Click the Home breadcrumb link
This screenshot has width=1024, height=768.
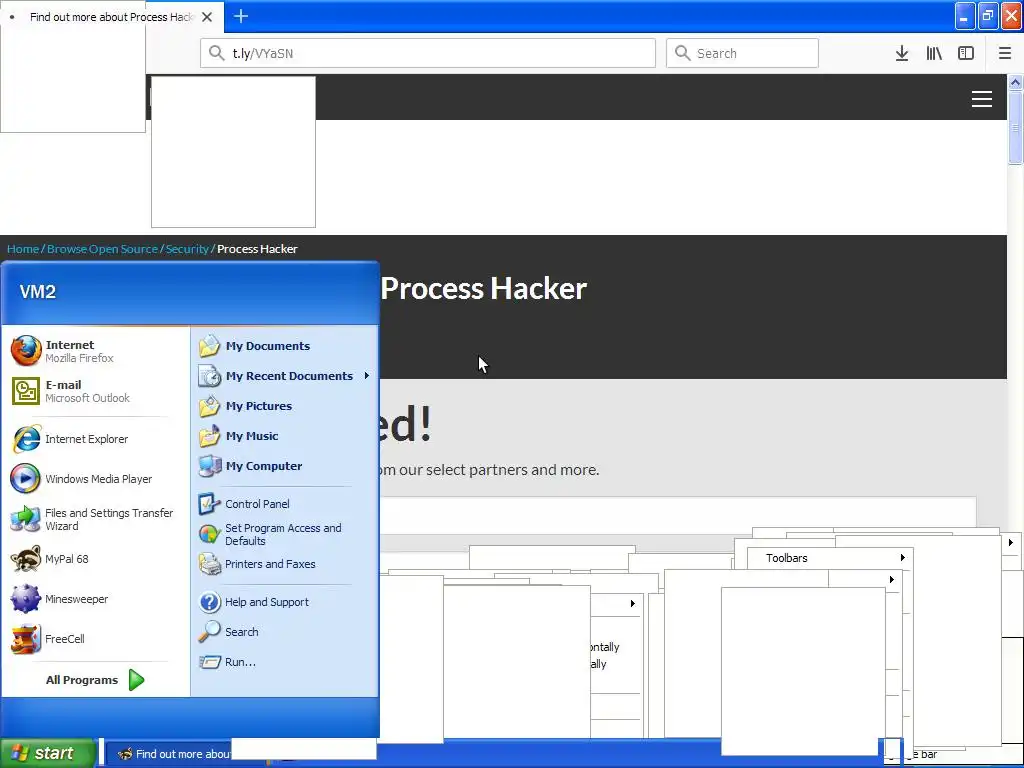tap(23, 249)
